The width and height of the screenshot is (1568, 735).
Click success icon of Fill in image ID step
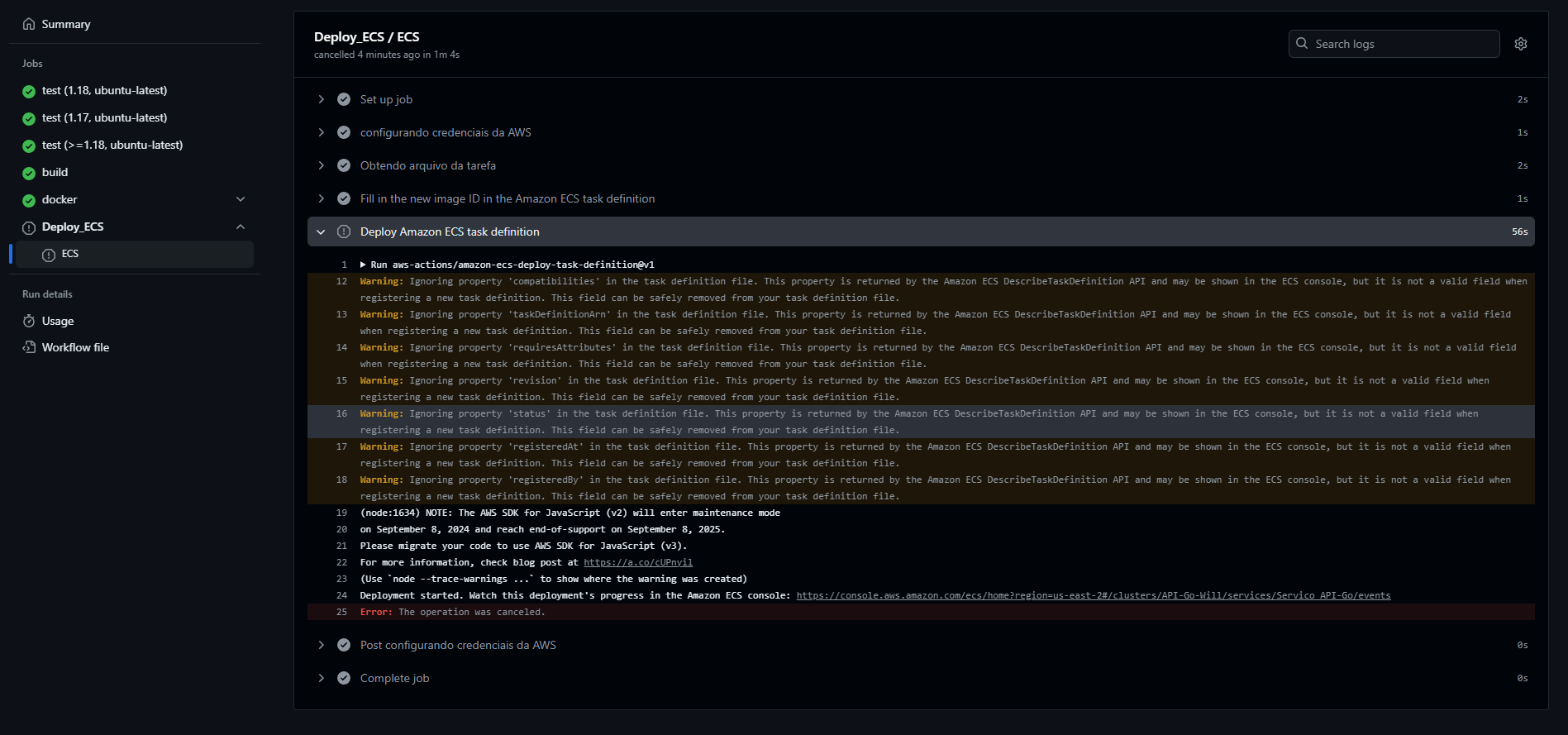(x=344, y=198)
